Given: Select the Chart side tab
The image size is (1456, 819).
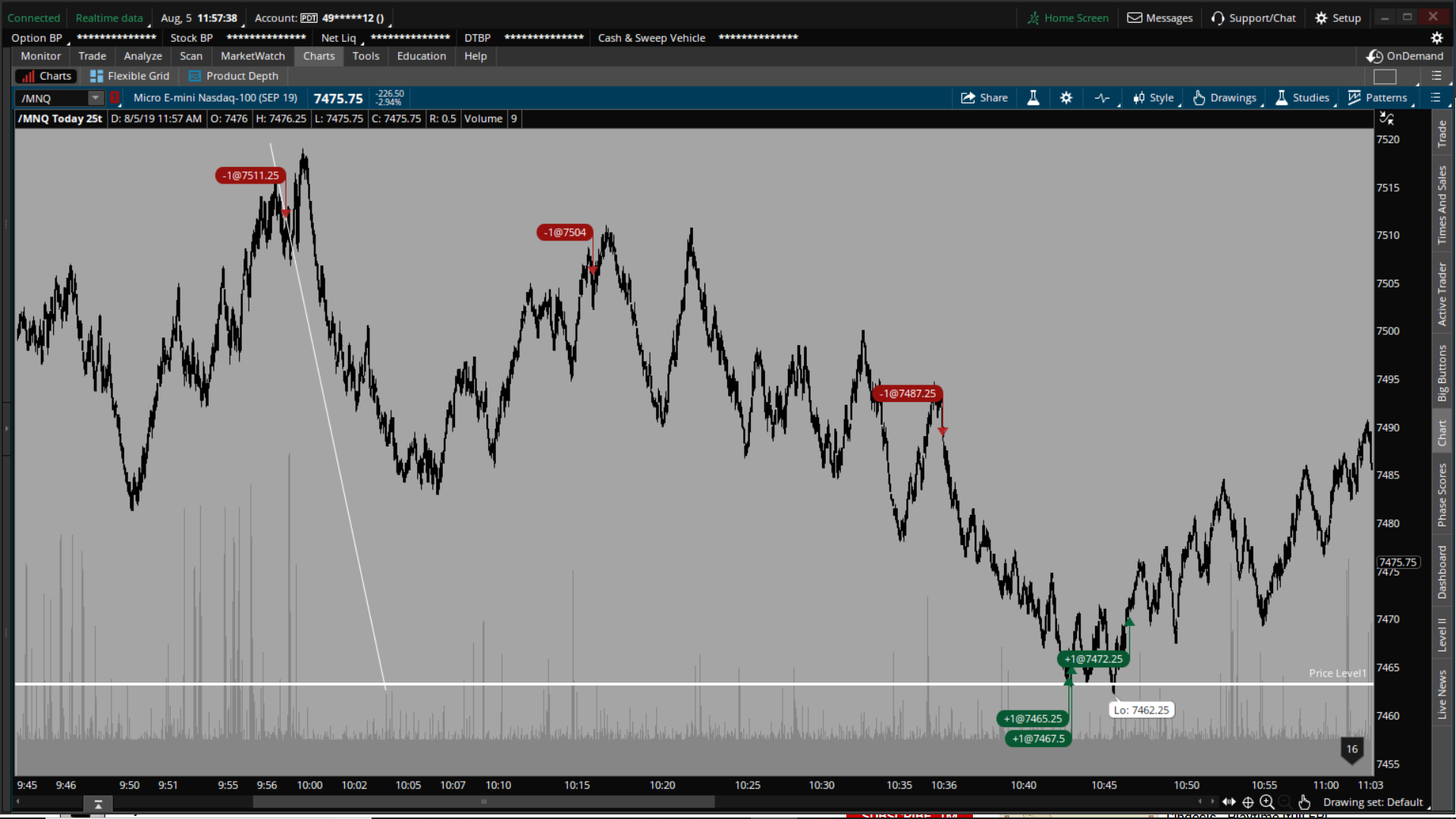Looking at the screenshot, I should coord(1442,433).
